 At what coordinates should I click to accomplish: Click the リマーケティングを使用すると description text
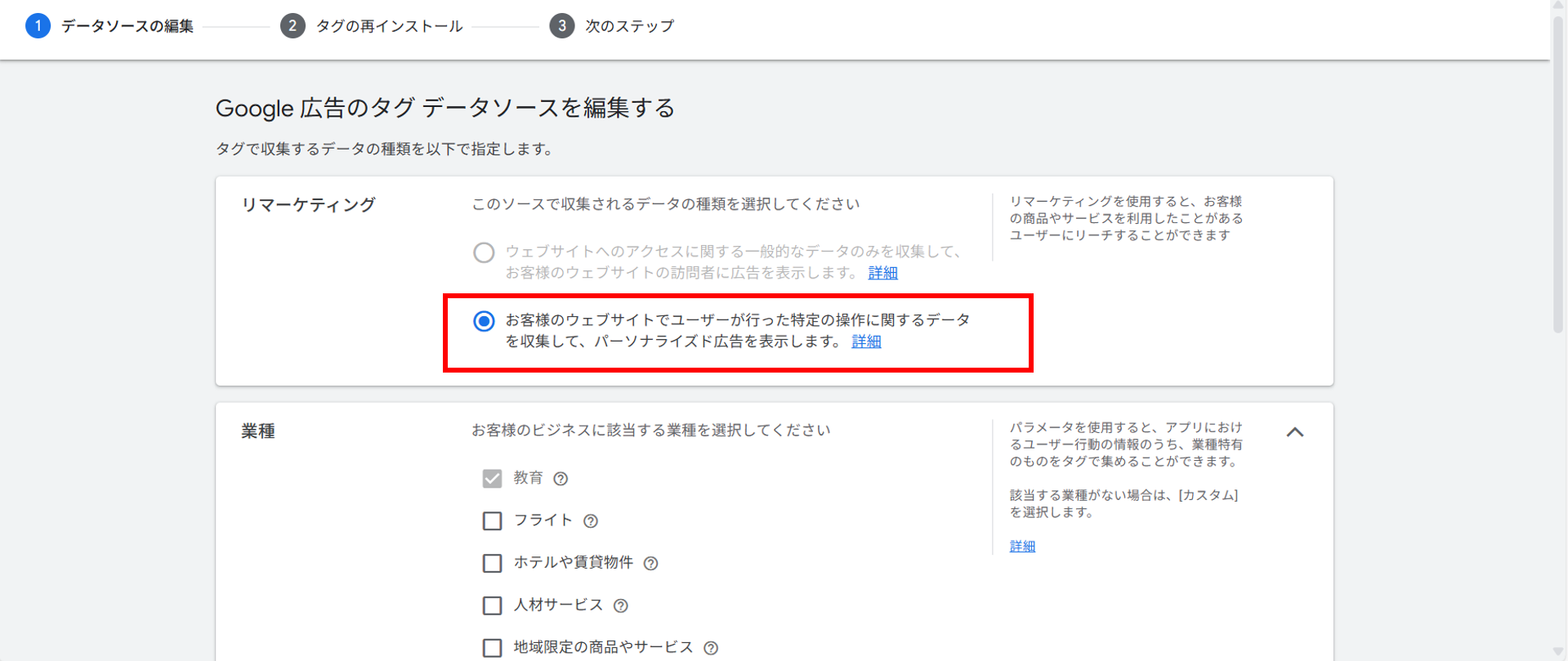(x=1126, y=218)
